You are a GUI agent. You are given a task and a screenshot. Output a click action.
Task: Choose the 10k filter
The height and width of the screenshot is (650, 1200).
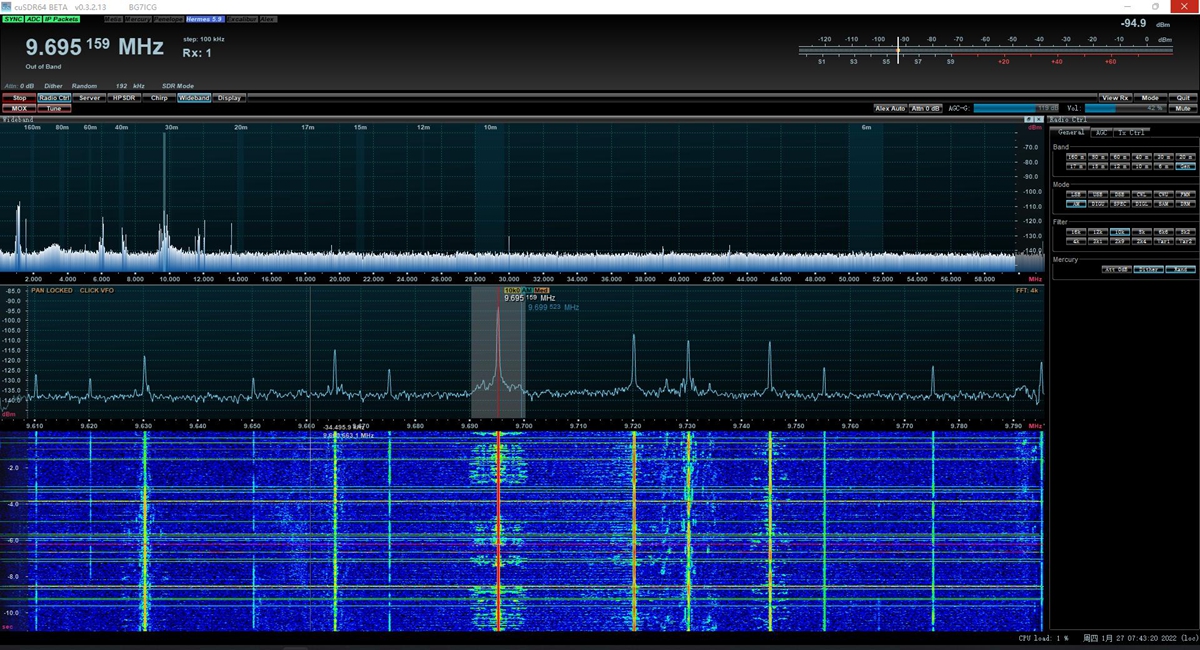point(1120,232)
